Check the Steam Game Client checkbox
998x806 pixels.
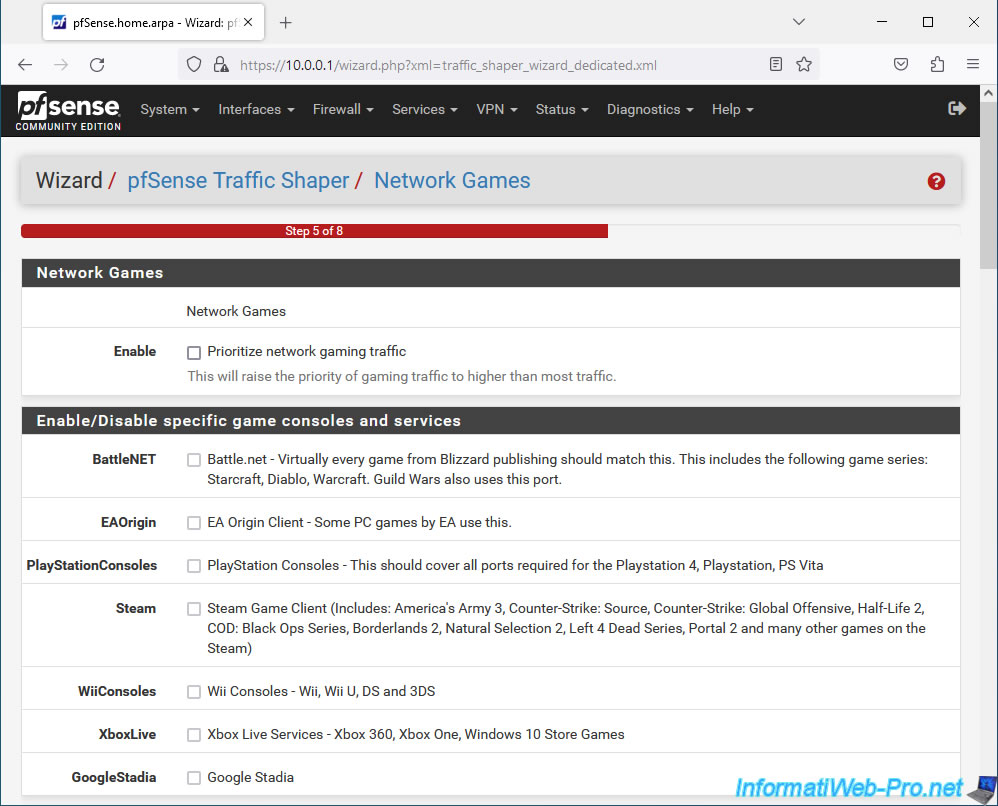[194, 609]
